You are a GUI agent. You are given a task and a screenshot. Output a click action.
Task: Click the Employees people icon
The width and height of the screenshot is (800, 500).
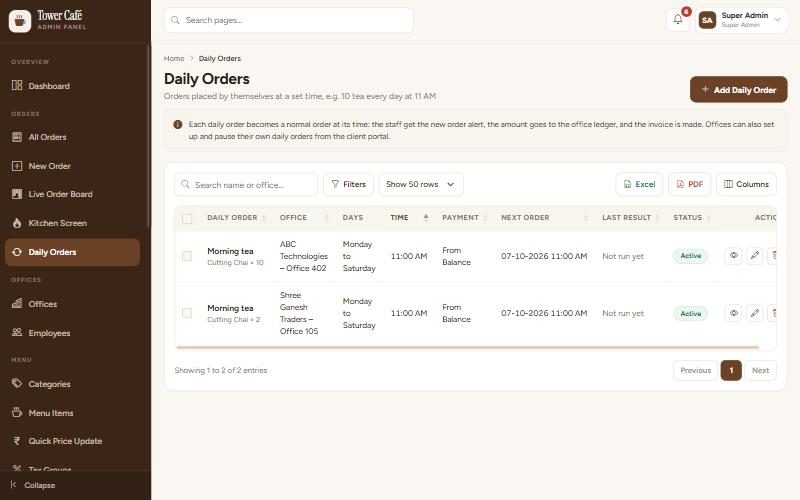(17, 333)
